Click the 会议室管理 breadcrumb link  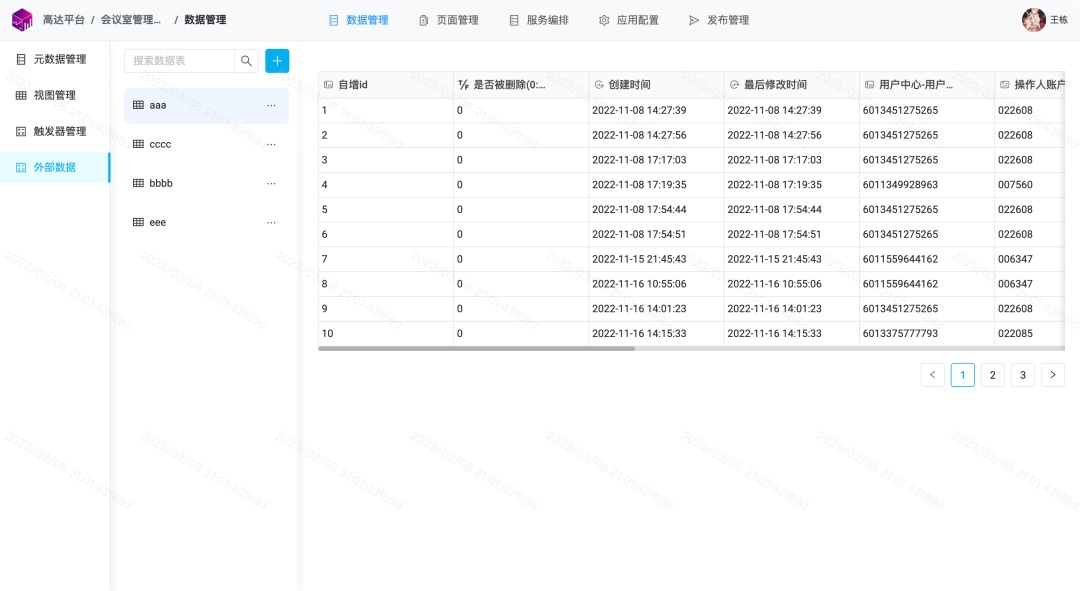(131, 20)
